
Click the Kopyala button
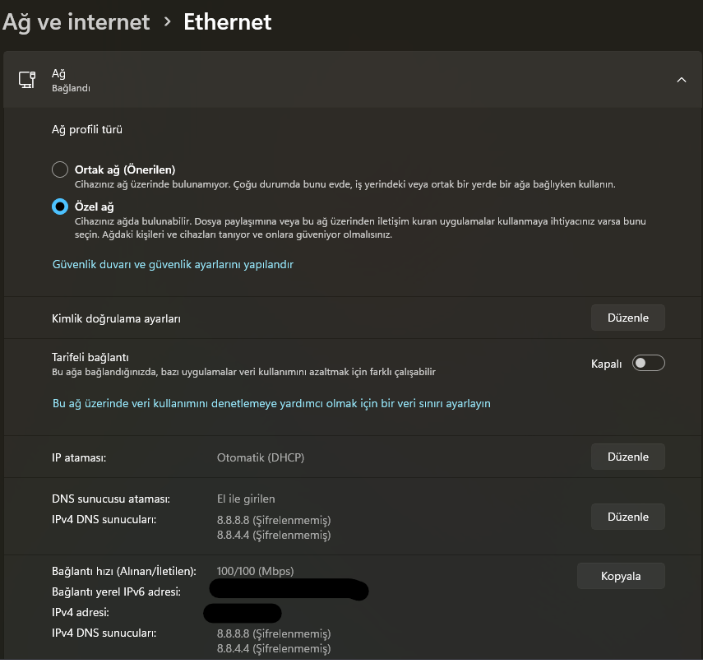[x=621, y=576]
